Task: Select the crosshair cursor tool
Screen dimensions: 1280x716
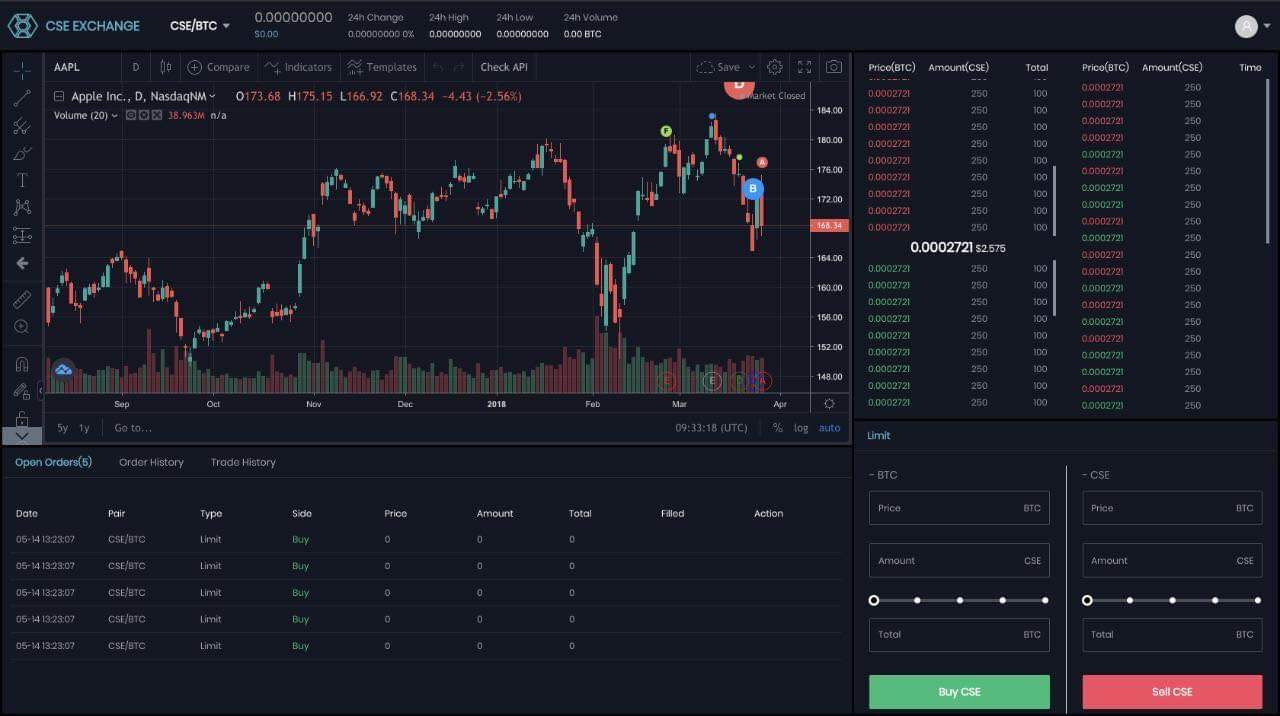Action: coord(22,70)
